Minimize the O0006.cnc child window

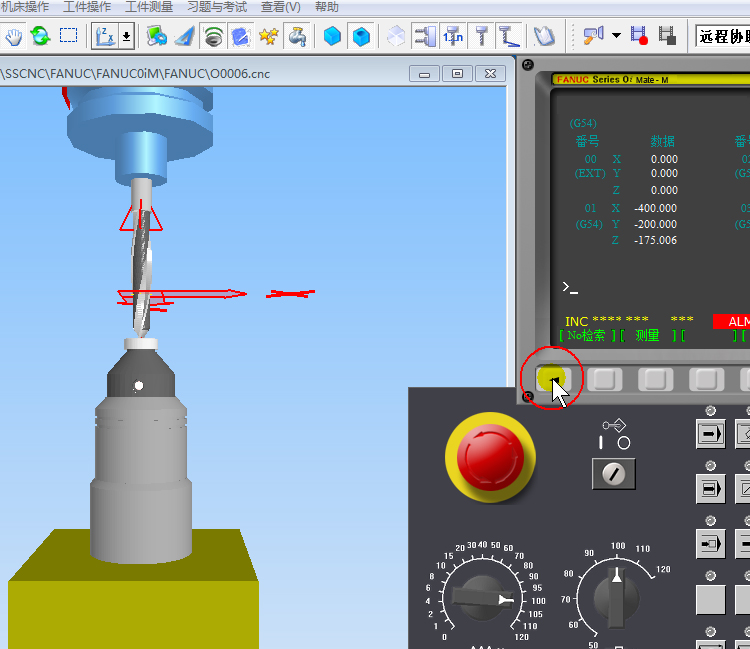(x=424, y=74)
